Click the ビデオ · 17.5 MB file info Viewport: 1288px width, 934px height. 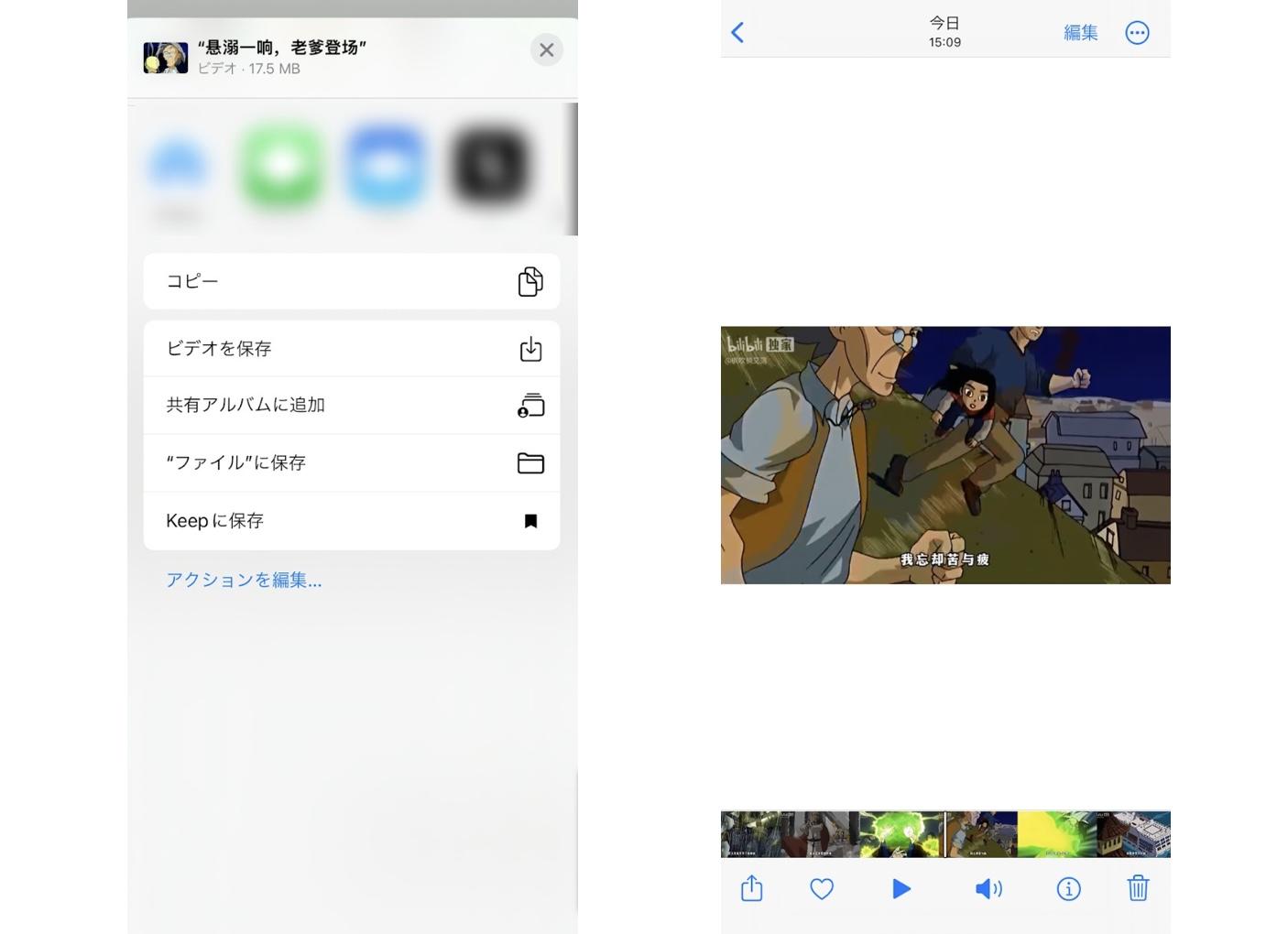point(249,69)
